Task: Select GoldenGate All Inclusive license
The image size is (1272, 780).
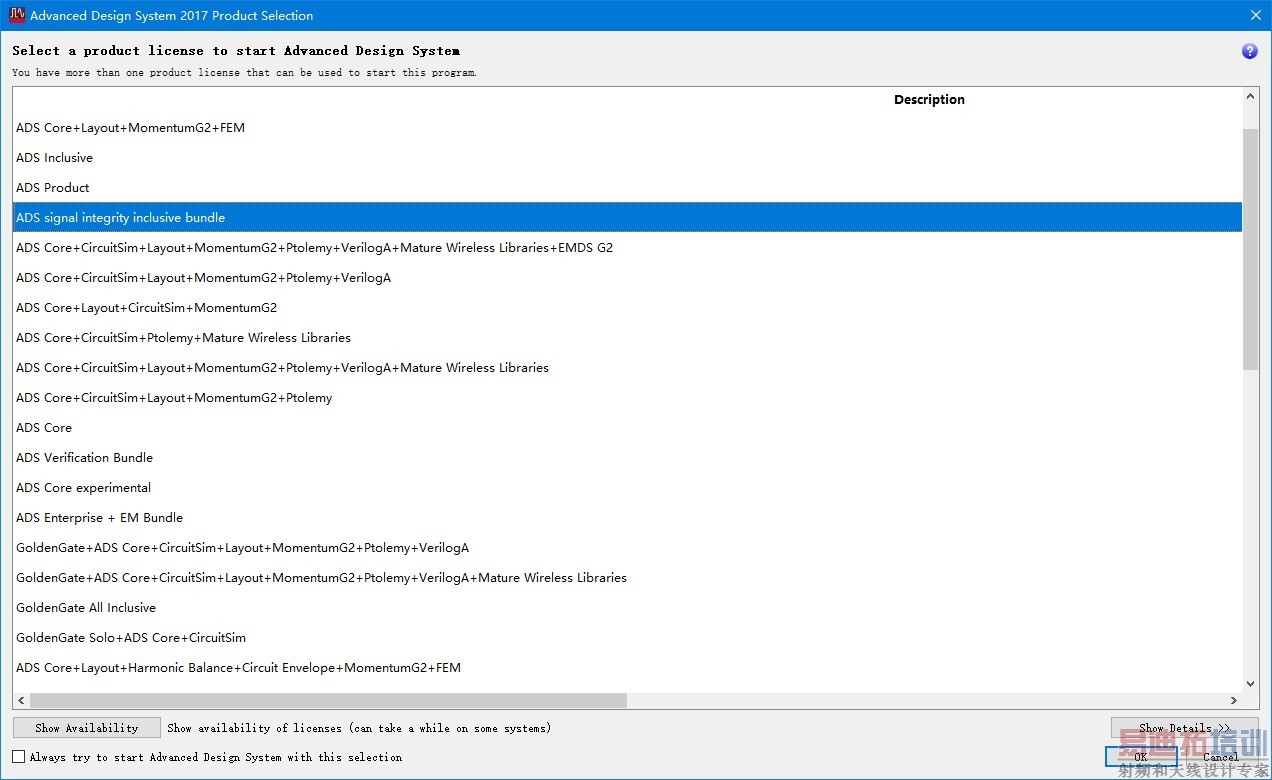Action: click(627, 607)
